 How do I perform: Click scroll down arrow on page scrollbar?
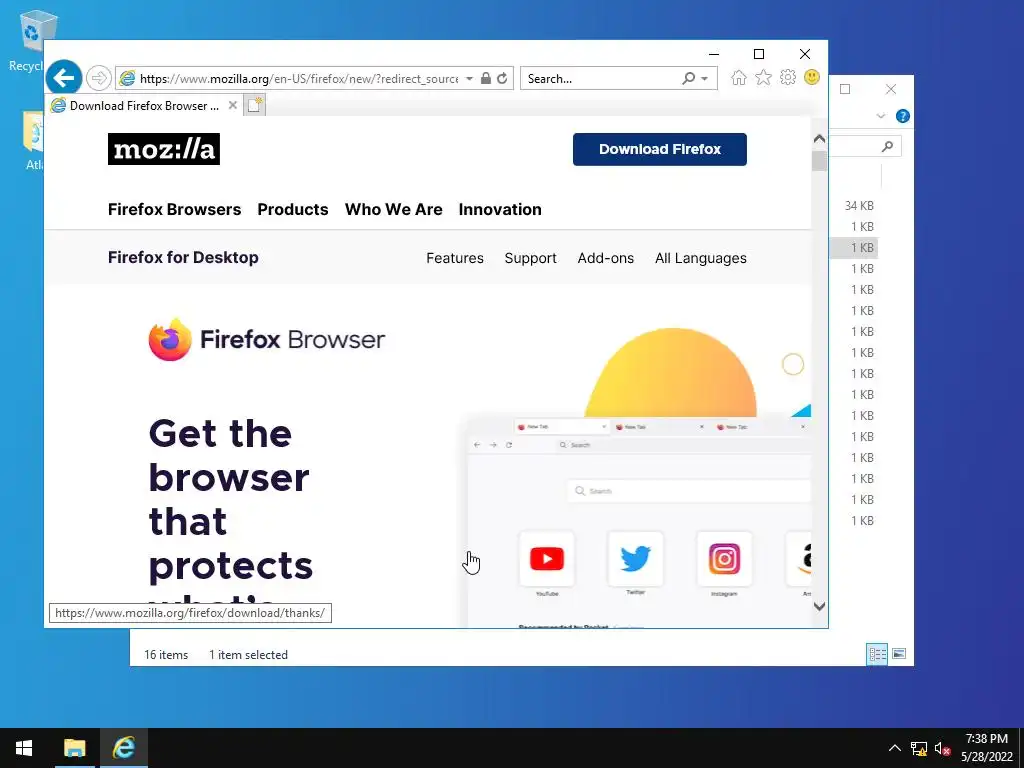(820, 607)
